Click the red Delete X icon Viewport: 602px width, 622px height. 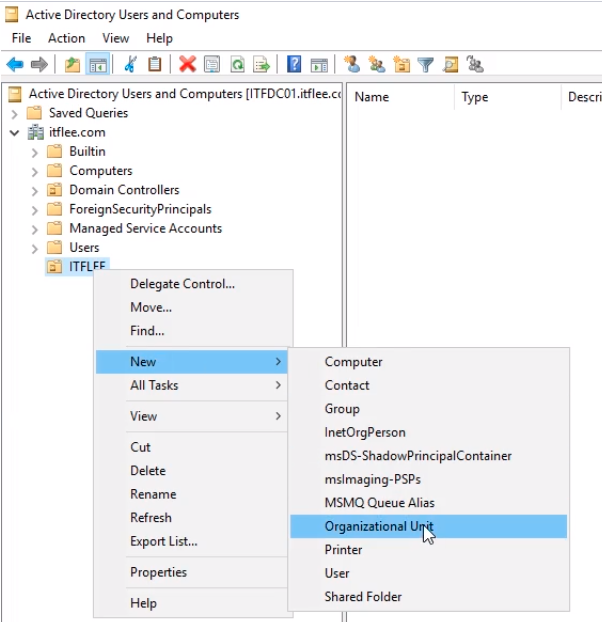pos(187,64)
